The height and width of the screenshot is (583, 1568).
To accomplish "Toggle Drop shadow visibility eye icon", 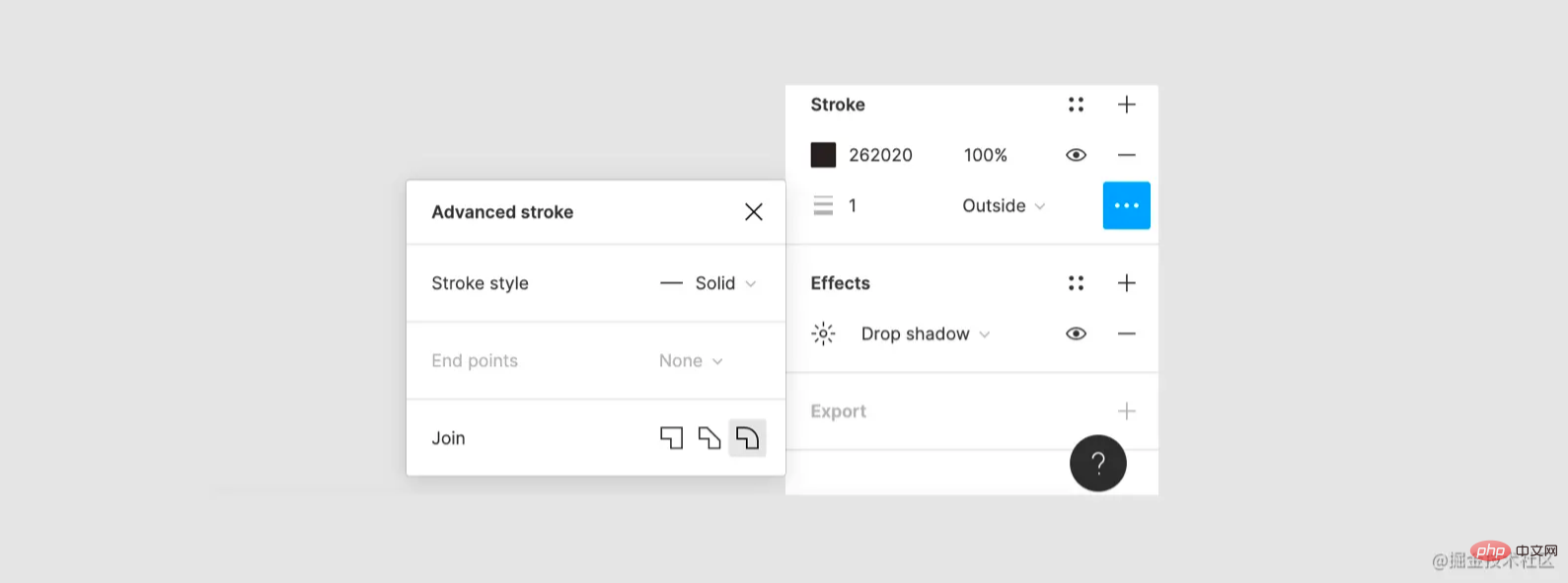I will point(1076,333).
